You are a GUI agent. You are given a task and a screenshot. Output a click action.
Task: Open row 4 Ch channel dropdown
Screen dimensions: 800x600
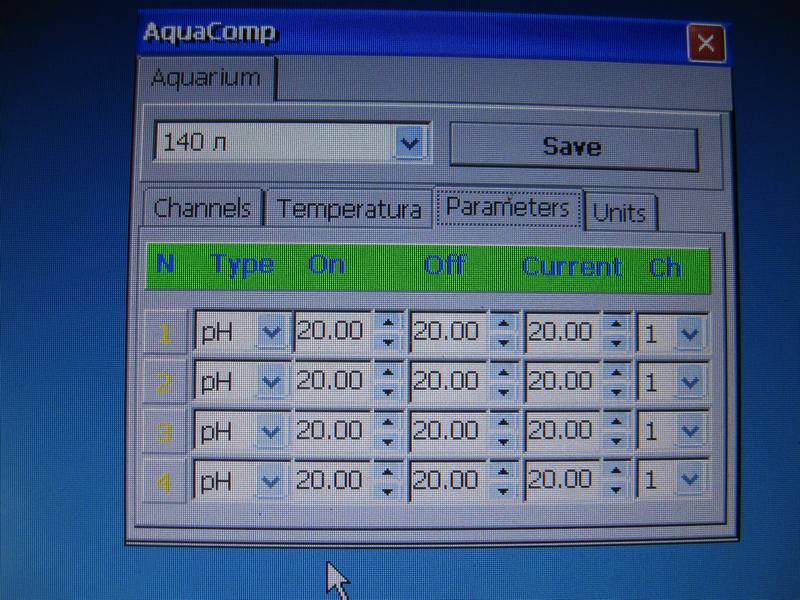click(689, 480)
